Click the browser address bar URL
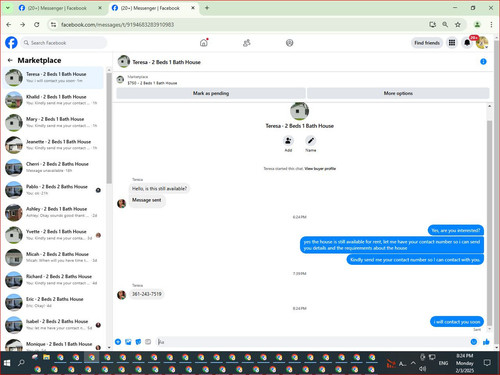 (x=117, y=24)
